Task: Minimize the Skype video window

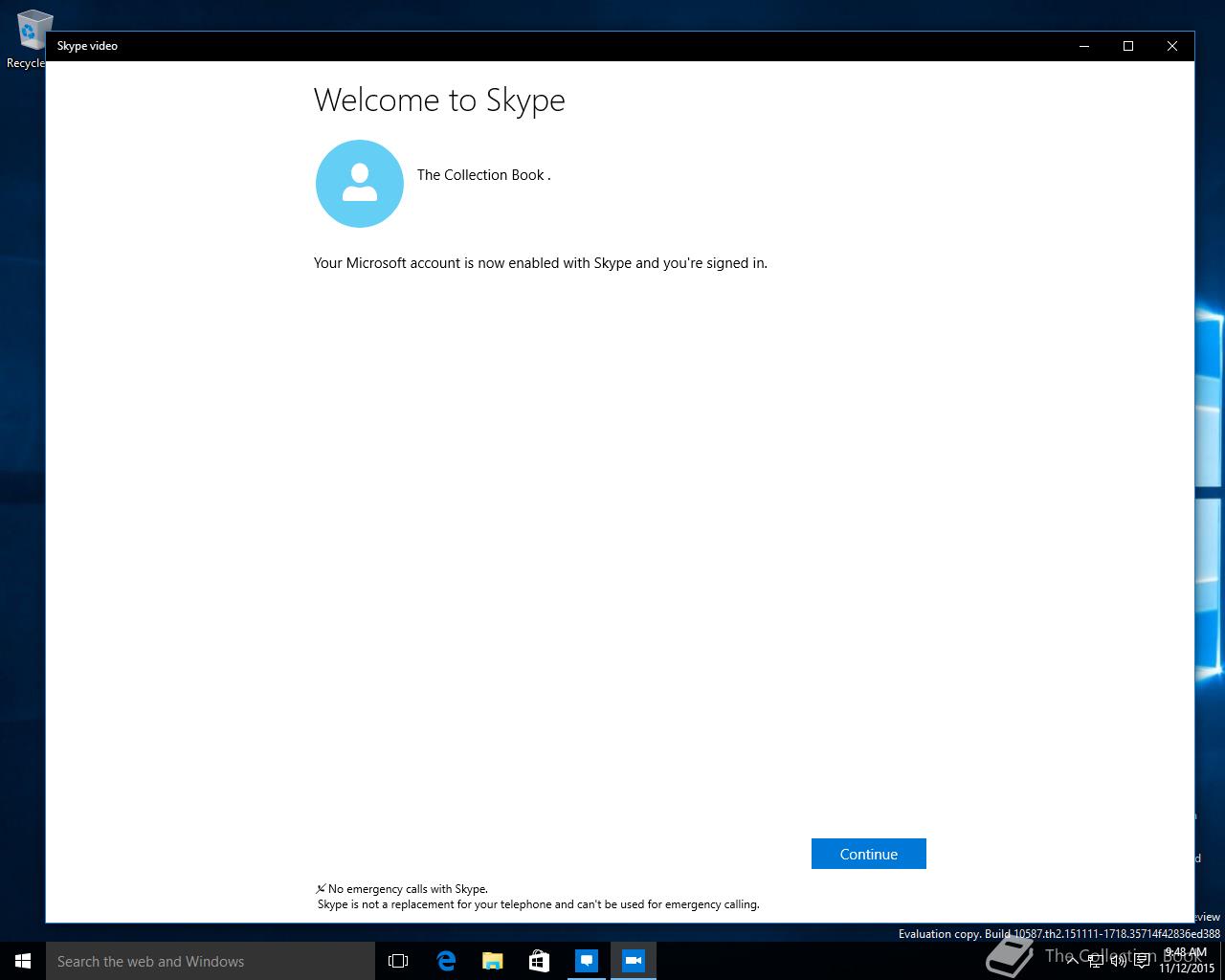Action: (1084, 46)
